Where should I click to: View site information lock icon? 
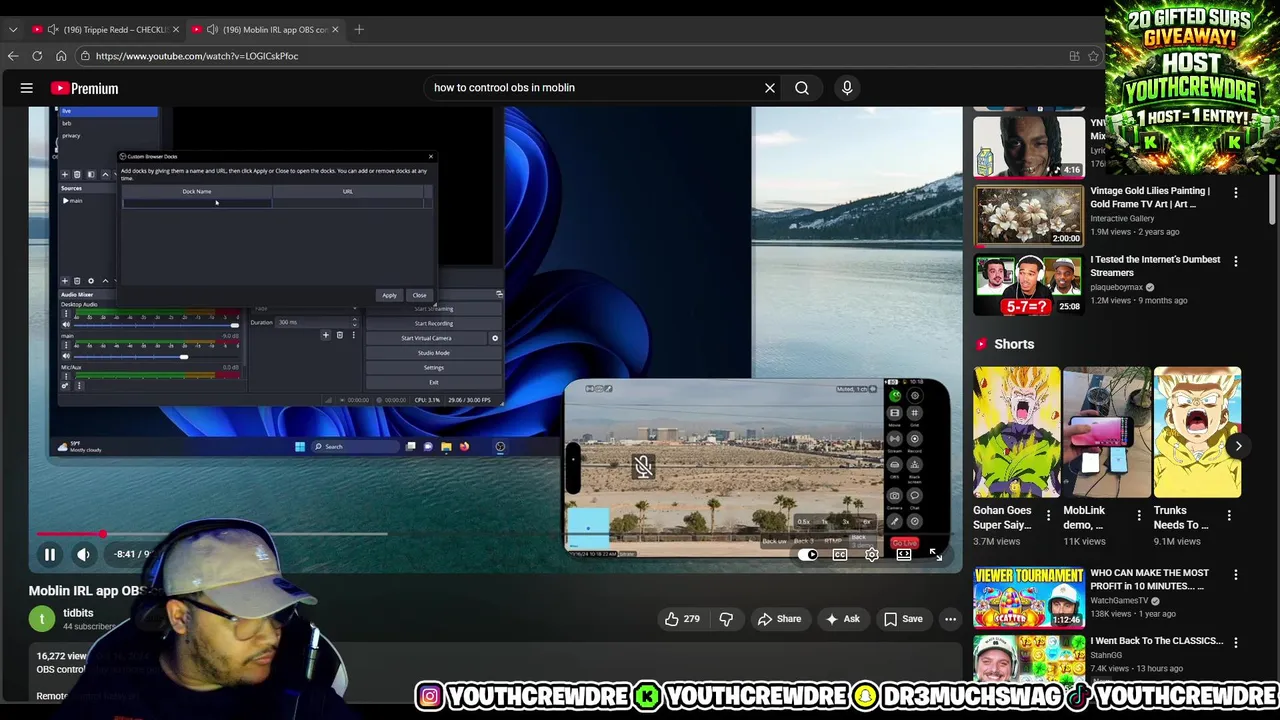point(86,56)
